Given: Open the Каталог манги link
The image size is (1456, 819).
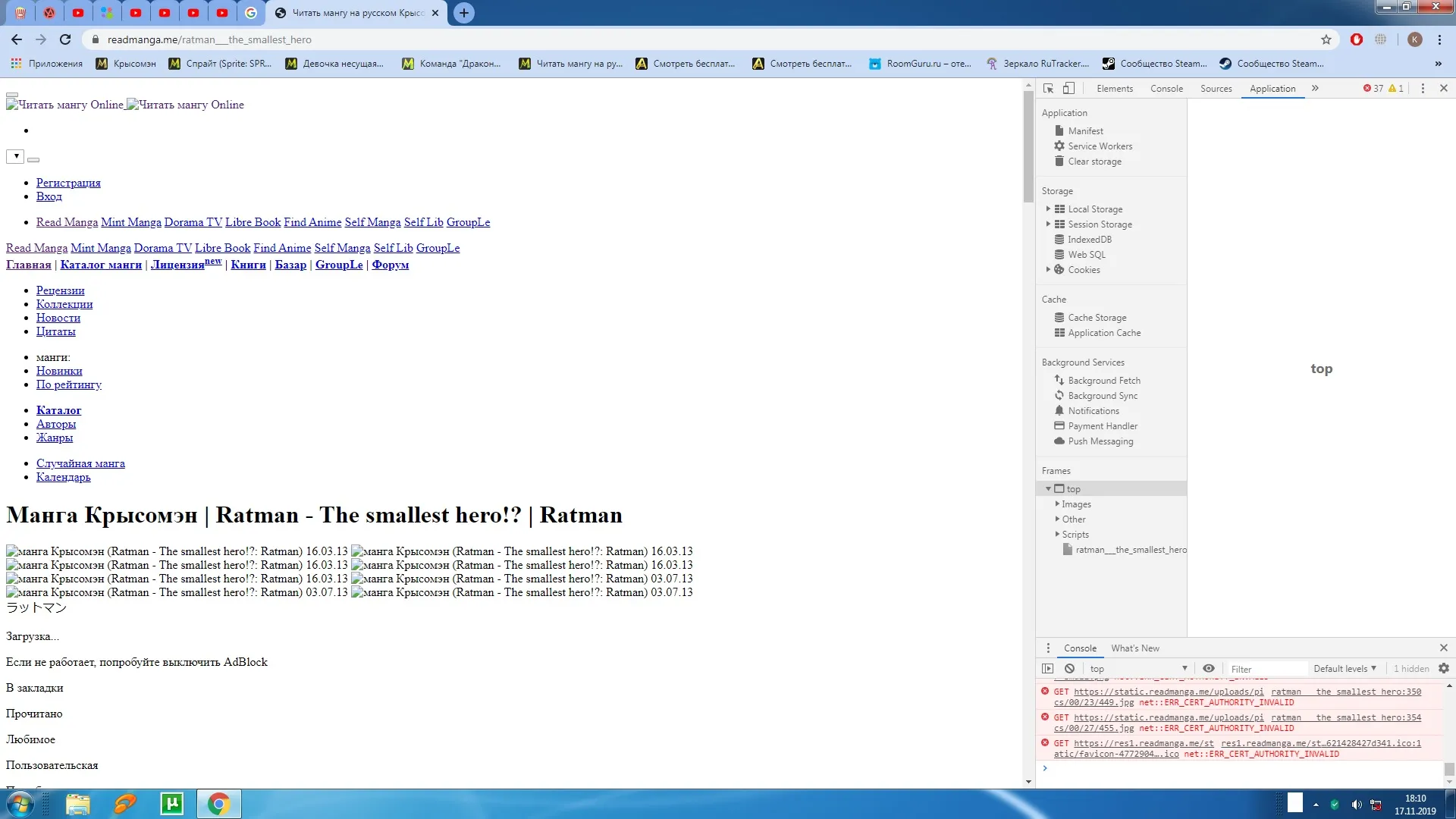Looking at the screenshot, I should (101, 265).
